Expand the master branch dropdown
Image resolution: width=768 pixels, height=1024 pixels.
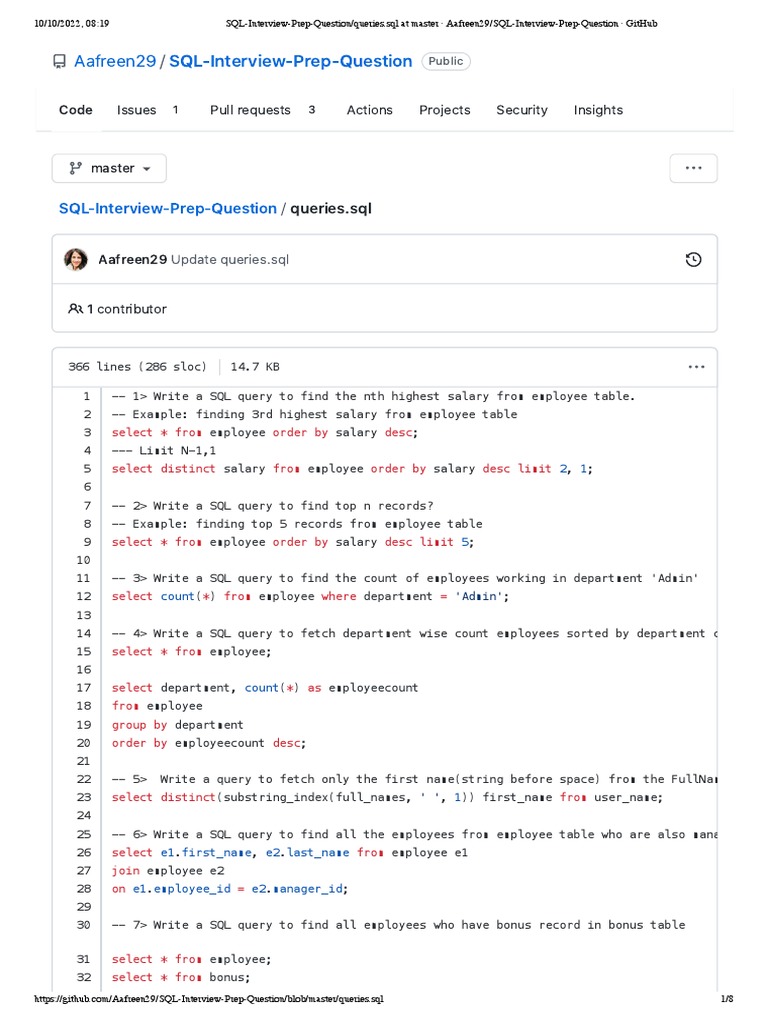[x=109, y=168]
